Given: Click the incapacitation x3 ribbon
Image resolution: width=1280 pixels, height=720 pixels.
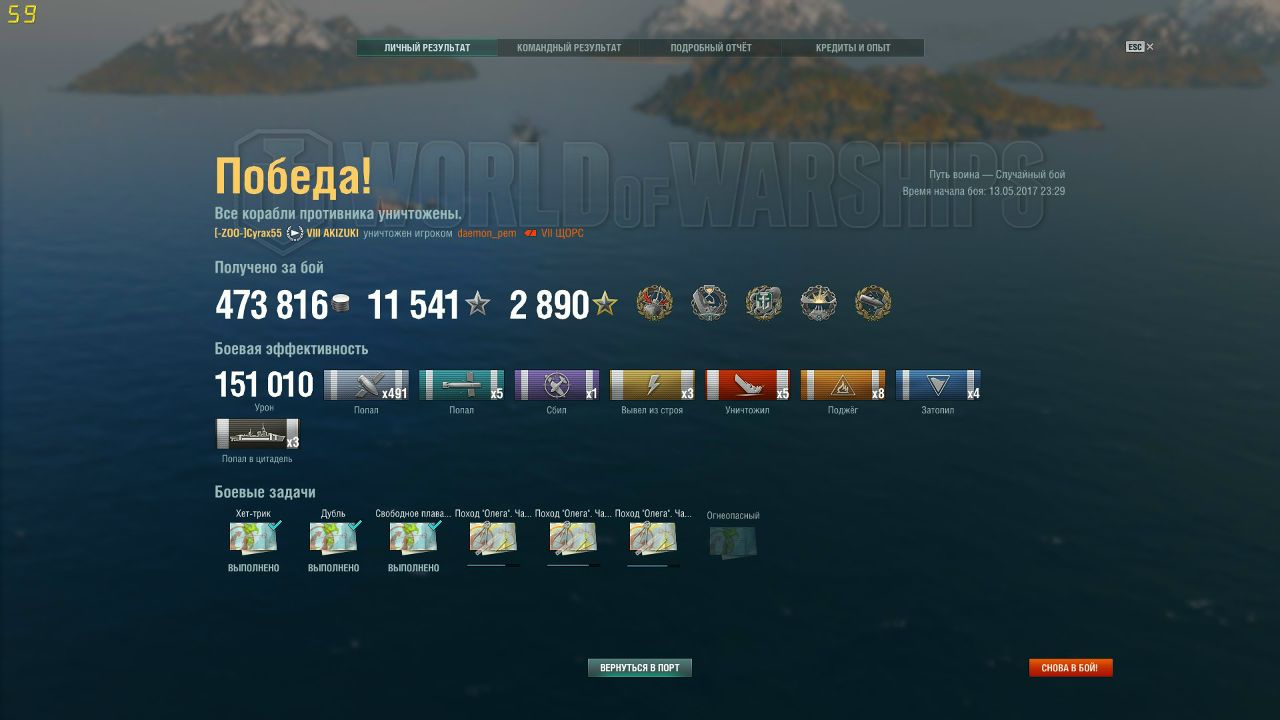Looking at the screenshot, I should coord(652,385).
